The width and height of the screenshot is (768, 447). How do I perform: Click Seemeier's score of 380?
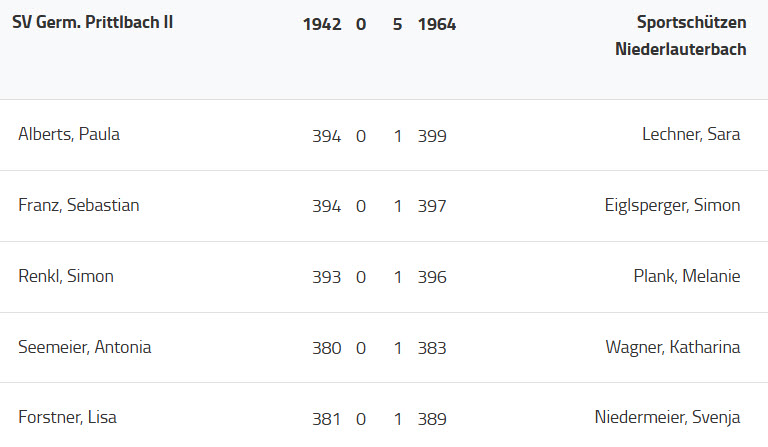(x=326, y=349)
